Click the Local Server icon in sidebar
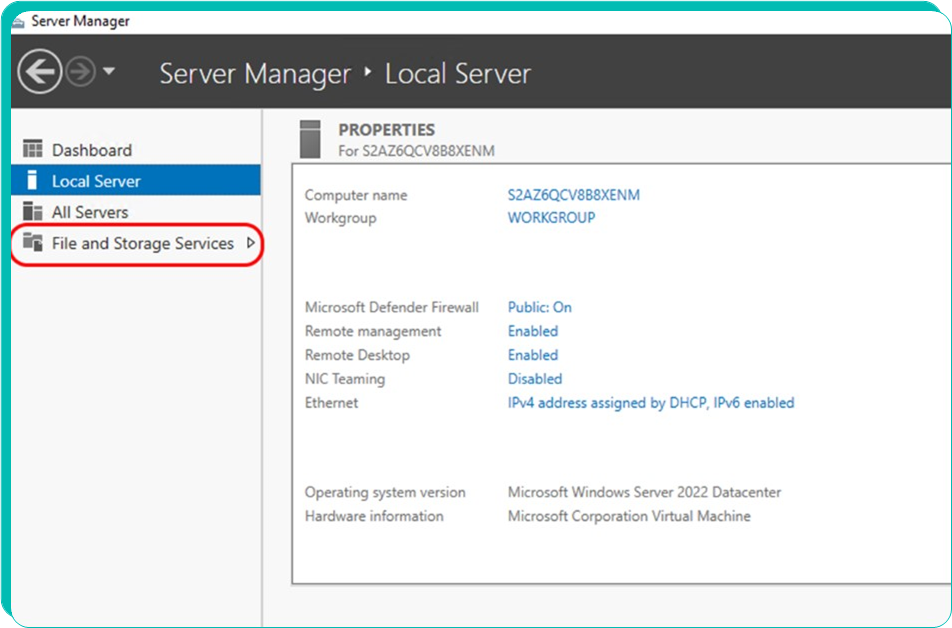The image size is (952, 628). 33,180
